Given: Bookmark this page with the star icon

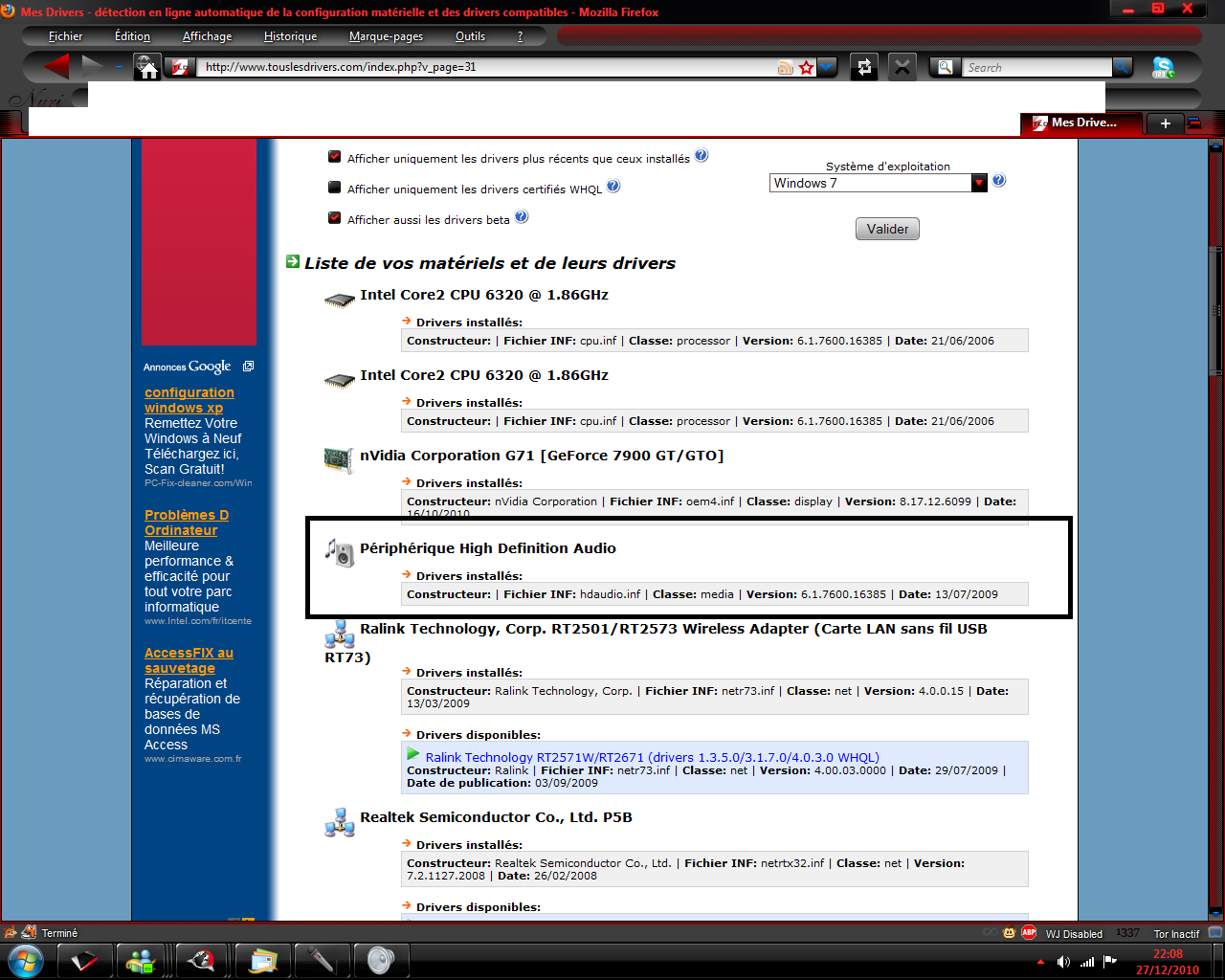Looking at the screenshot, I should (807, 67).
